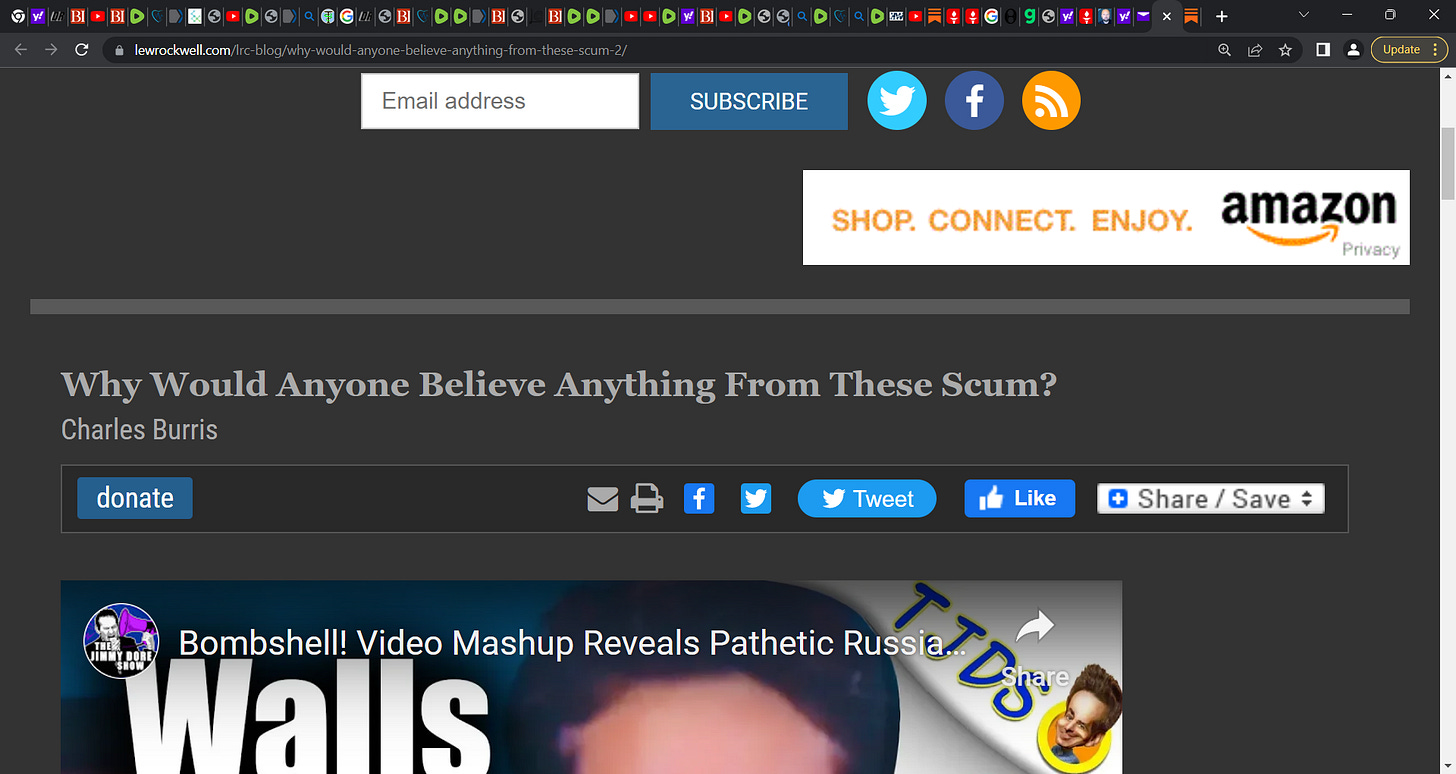The image size is (1456, 774).
Task: Open the Amazon Shop Connect Enjoy ad
Action: 1106,217
